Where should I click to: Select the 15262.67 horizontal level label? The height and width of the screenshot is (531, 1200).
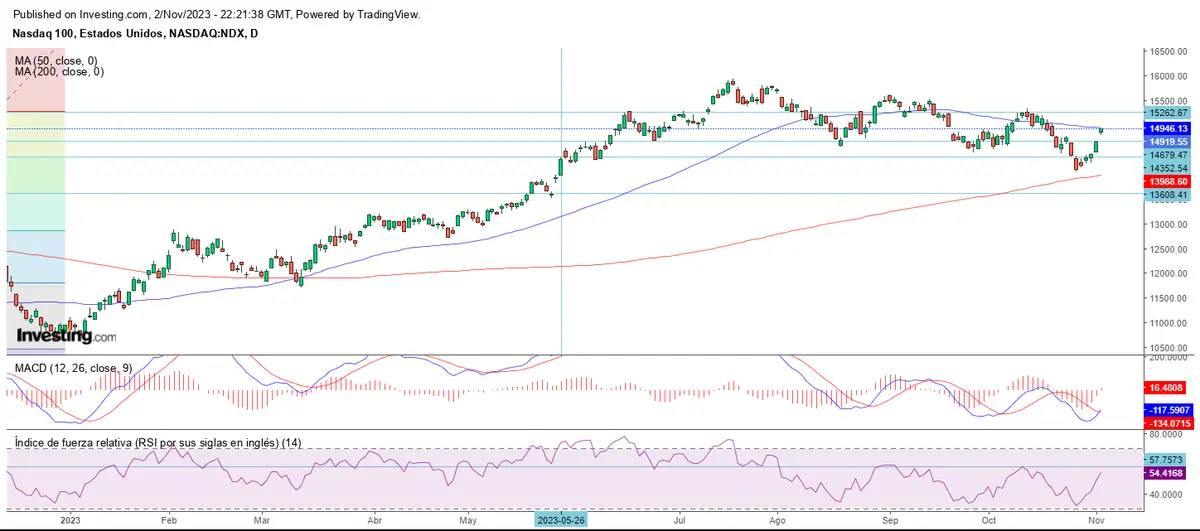(x=1167, y=113)
